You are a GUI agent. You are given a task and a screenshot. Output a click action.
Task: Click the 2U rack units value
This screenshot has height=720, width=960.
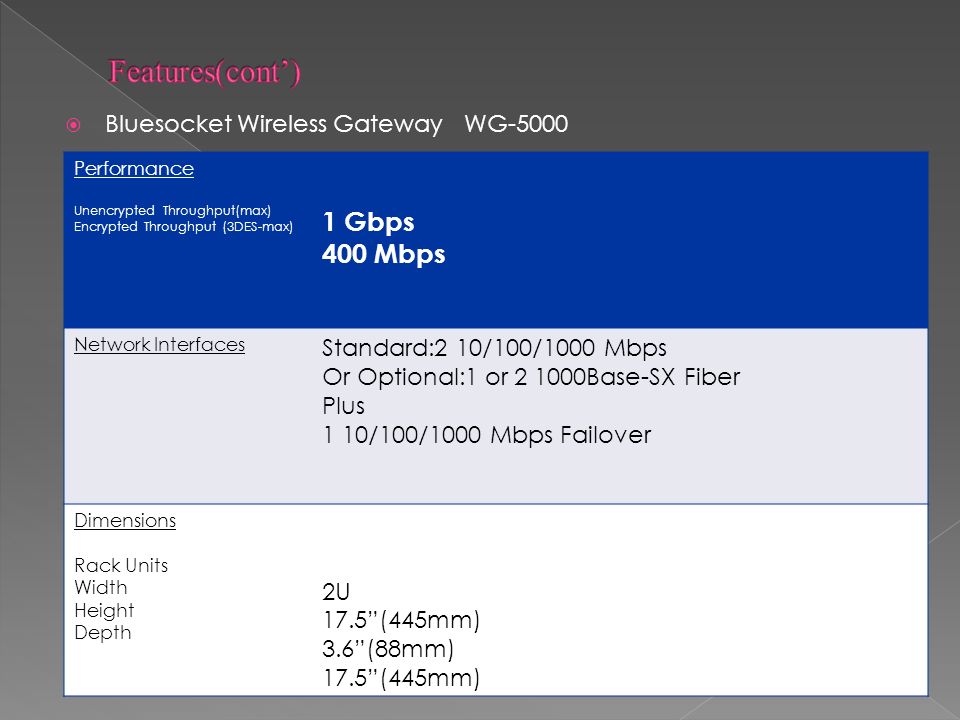coord(336,592)
